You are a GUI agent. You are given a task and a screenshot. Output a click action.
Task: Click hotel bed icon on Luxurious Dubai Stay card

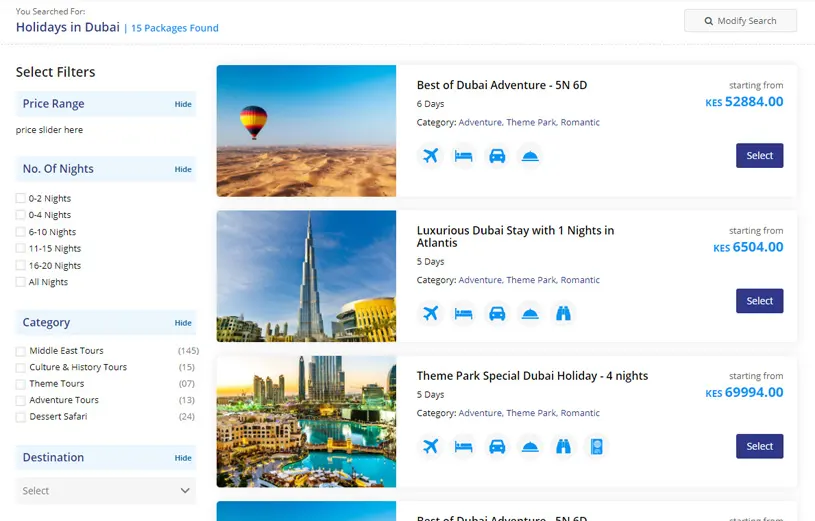click(463, 314)
